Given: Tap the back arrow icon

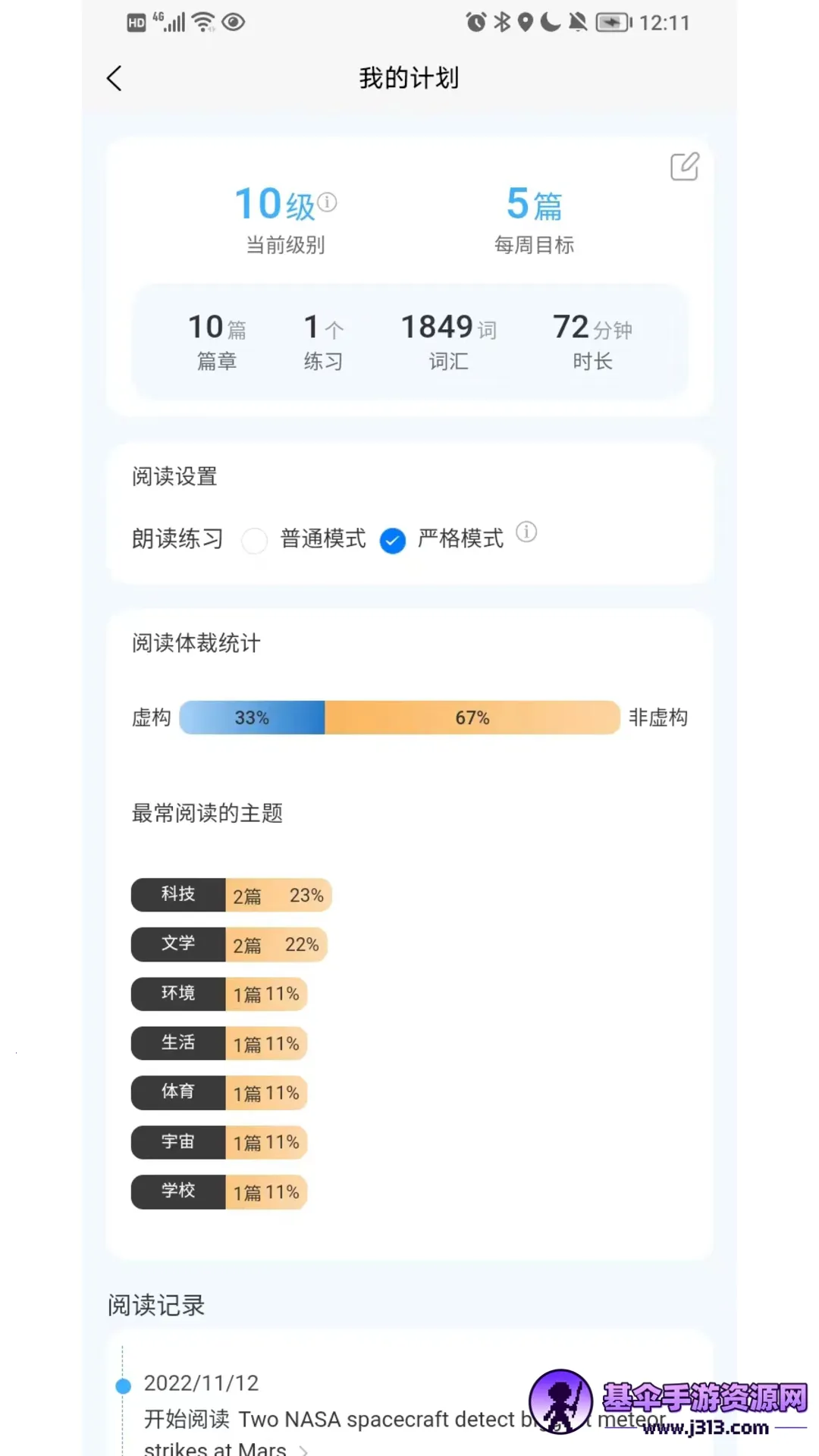Looking at the screenshot, I should point(115,78).
